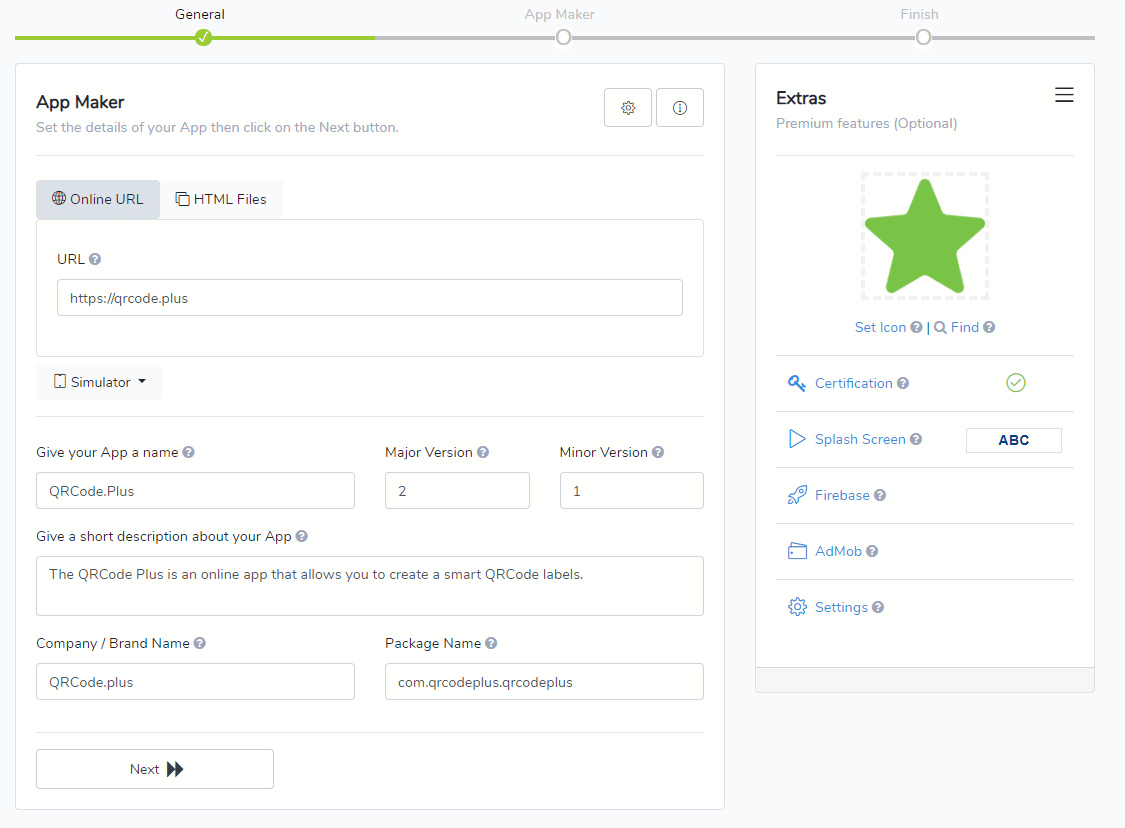Go to the Finish step marker
This screenshot has height=828, width=1125.
click(923, 37)
